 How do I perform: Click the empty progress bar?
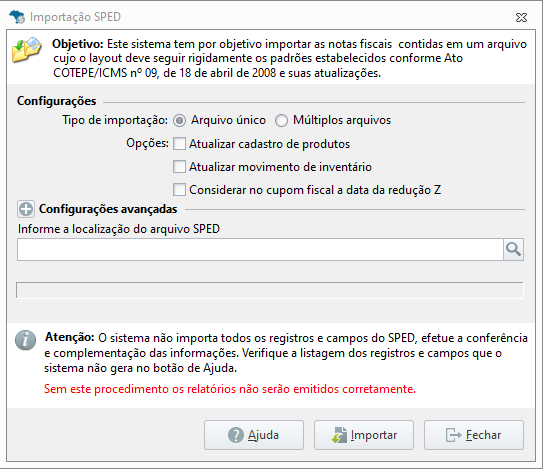point(270,290)
